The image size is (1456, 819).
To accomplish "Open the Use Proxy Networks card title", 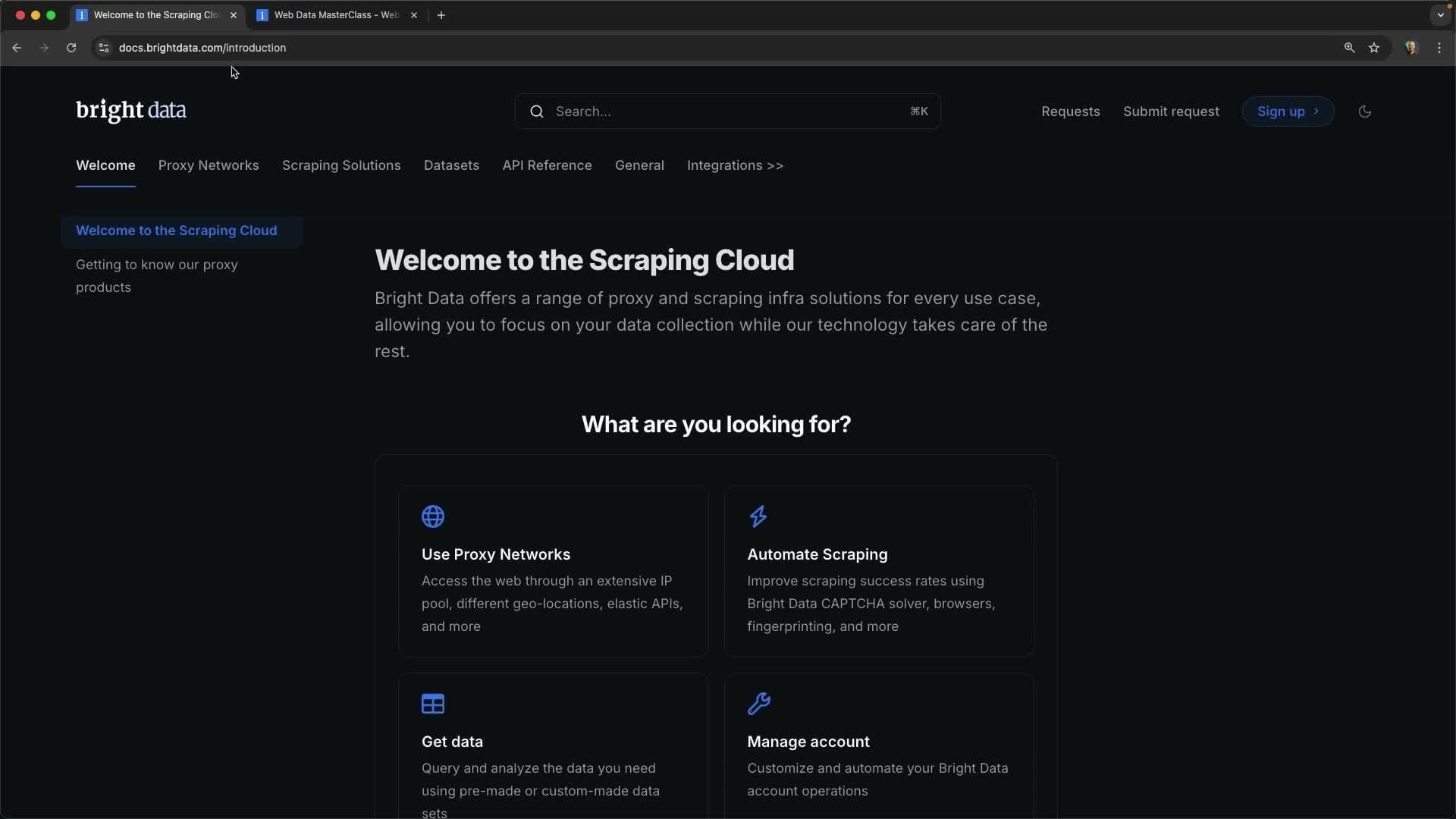I will (x=496, y=554).
